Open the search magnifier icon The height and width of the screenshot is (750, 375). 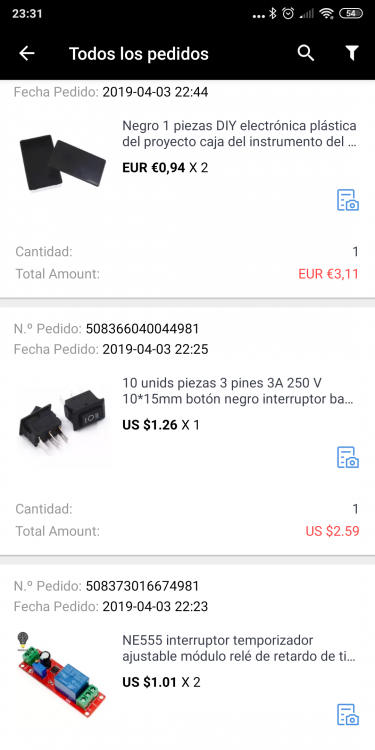(306, 53)
